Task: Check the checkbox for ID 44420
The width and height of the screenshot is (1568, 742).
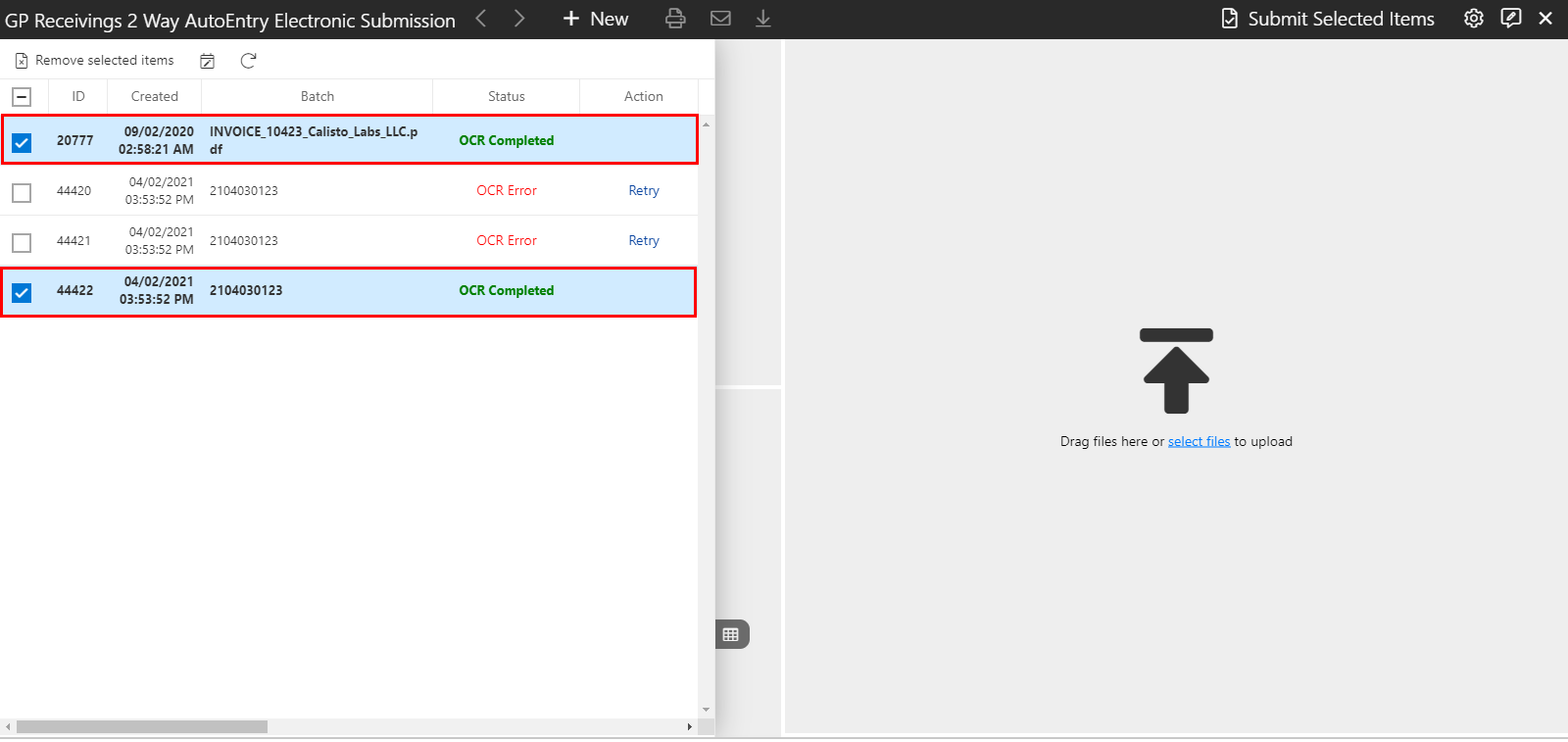Action: pyautogui.click(x=22, y=192)
